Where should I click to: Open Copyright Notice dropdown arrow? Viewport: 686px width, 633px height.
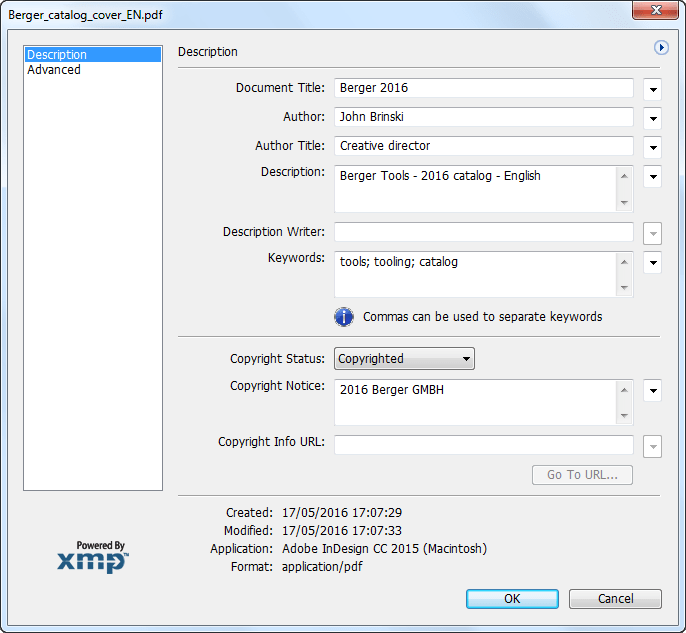(652, 391)
